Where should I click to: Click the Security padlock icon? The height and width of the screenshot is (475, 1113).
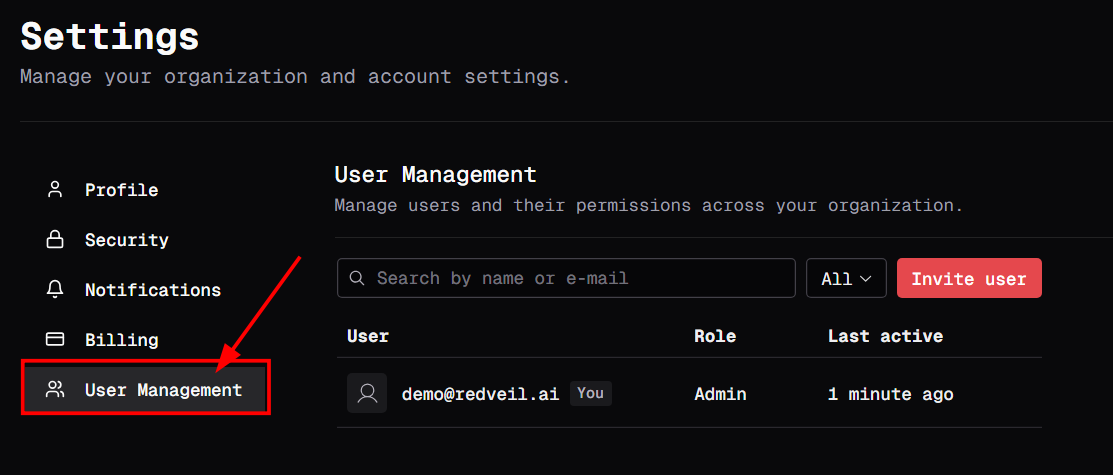56,240
